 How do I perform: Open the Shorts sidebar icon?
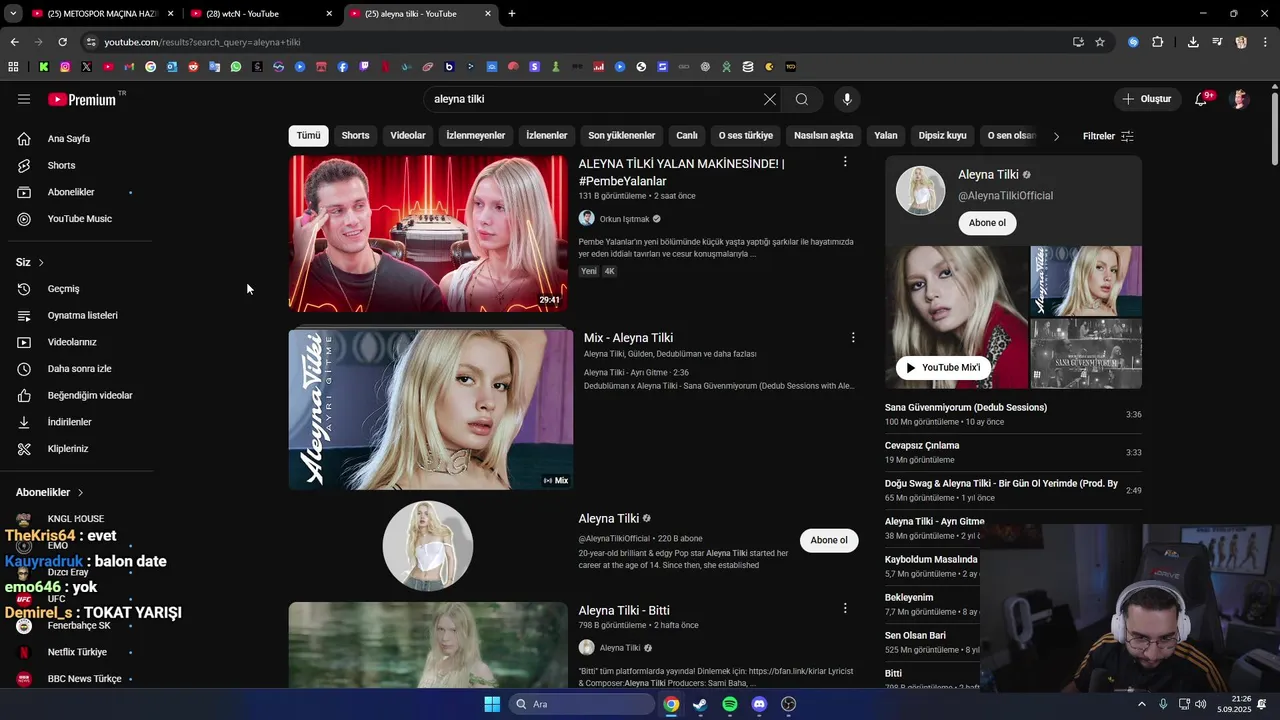pos(24,165)
